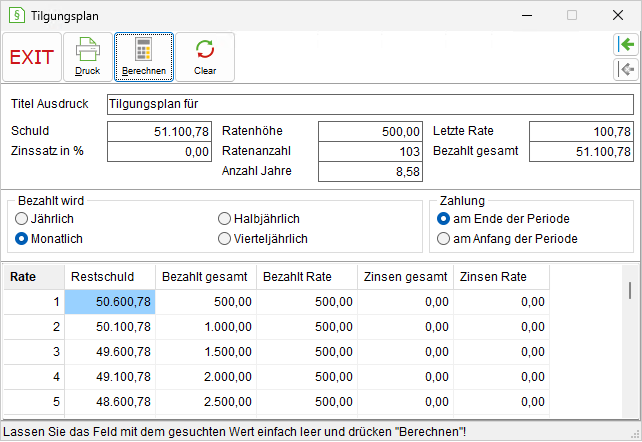Click the Anzahl Jahre field
The image size is (642, 442).
pos(370,171)
